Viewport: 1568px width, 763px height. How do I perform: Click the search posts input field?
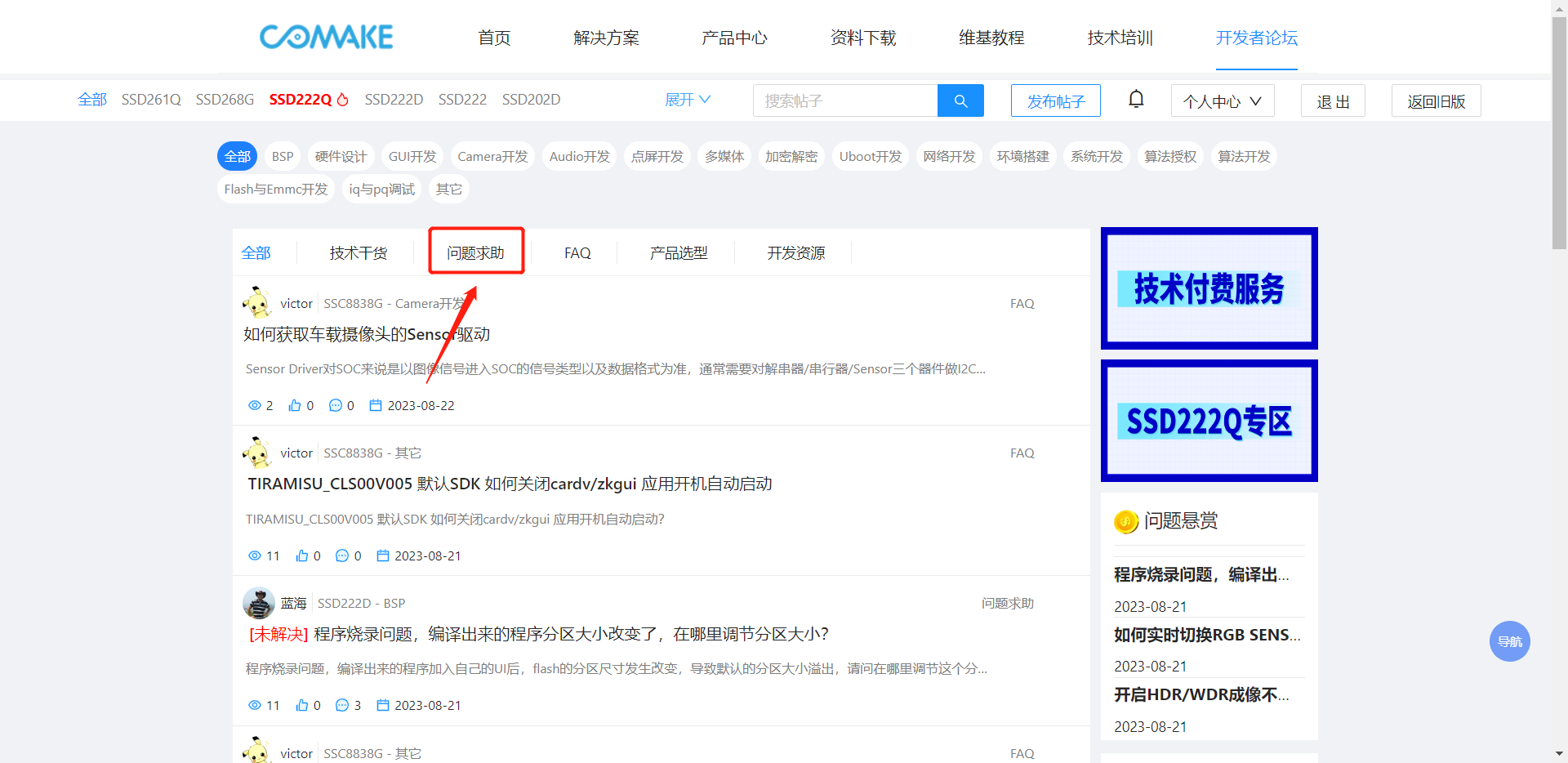click(x=845, y=100)
